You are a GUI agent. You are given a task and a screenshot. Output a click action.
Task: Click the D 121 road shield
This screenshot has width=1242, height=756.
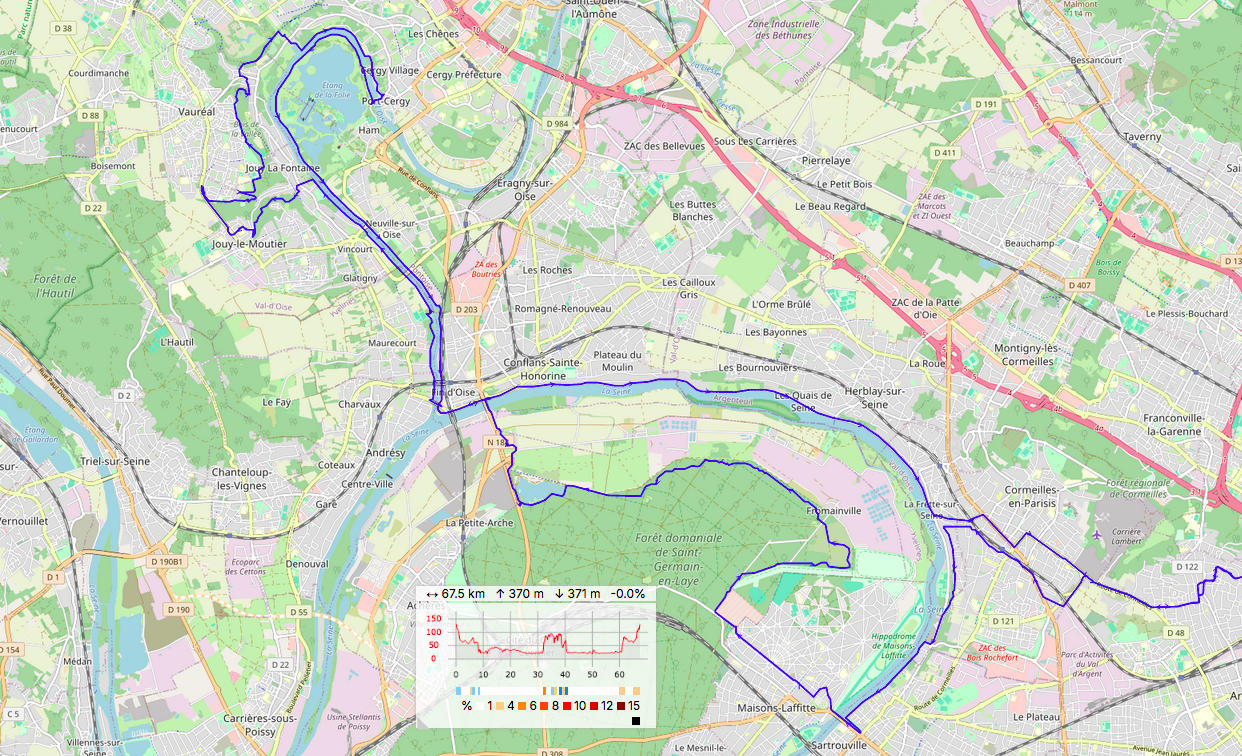click(x=1003, y=621)
